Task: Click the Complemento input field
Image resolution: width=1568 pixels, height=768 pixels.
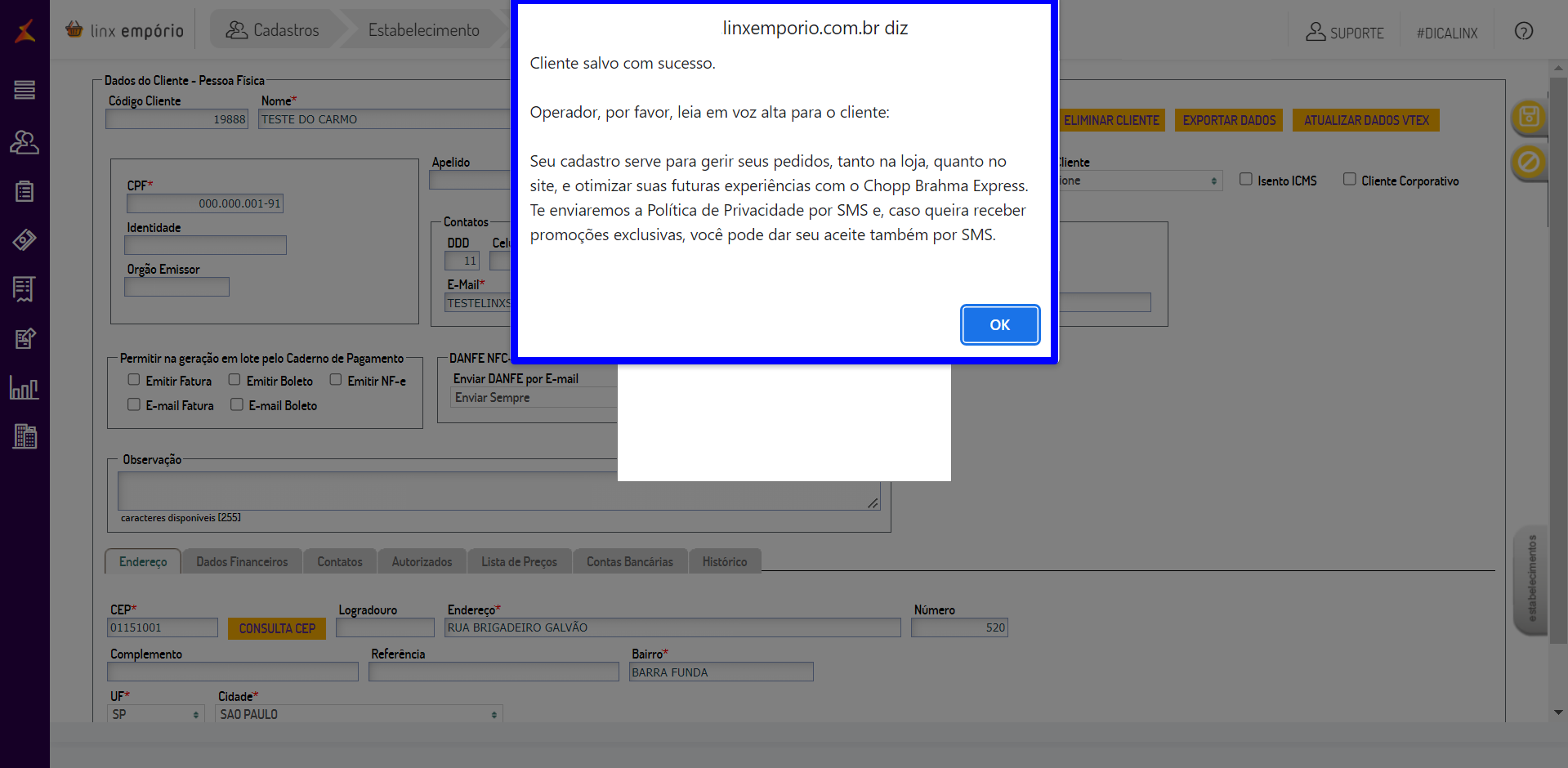Action: (x=233, y=672)
